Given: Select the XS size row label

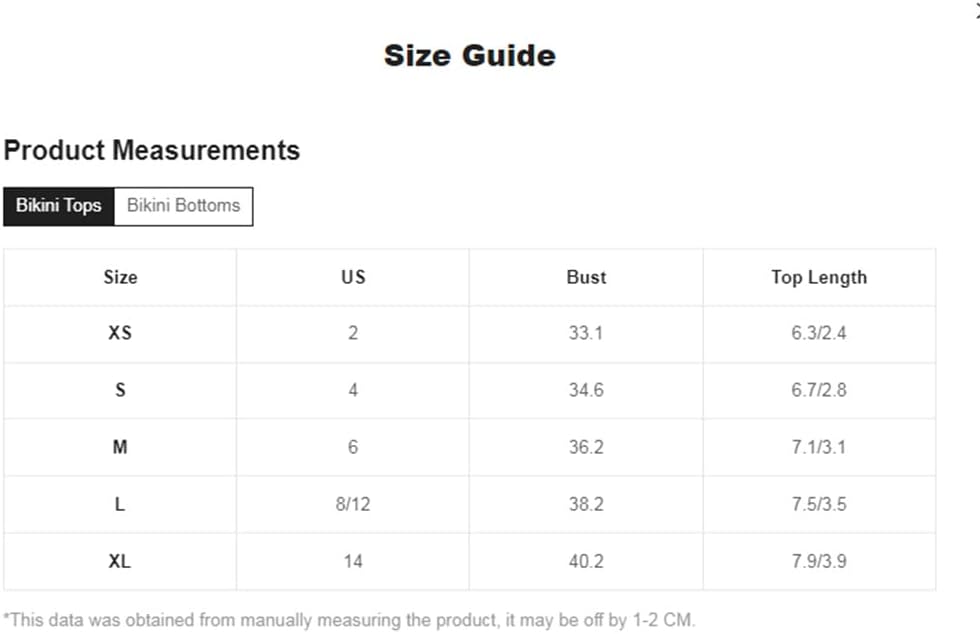Looking at the screenshot, I should [120, 333].
